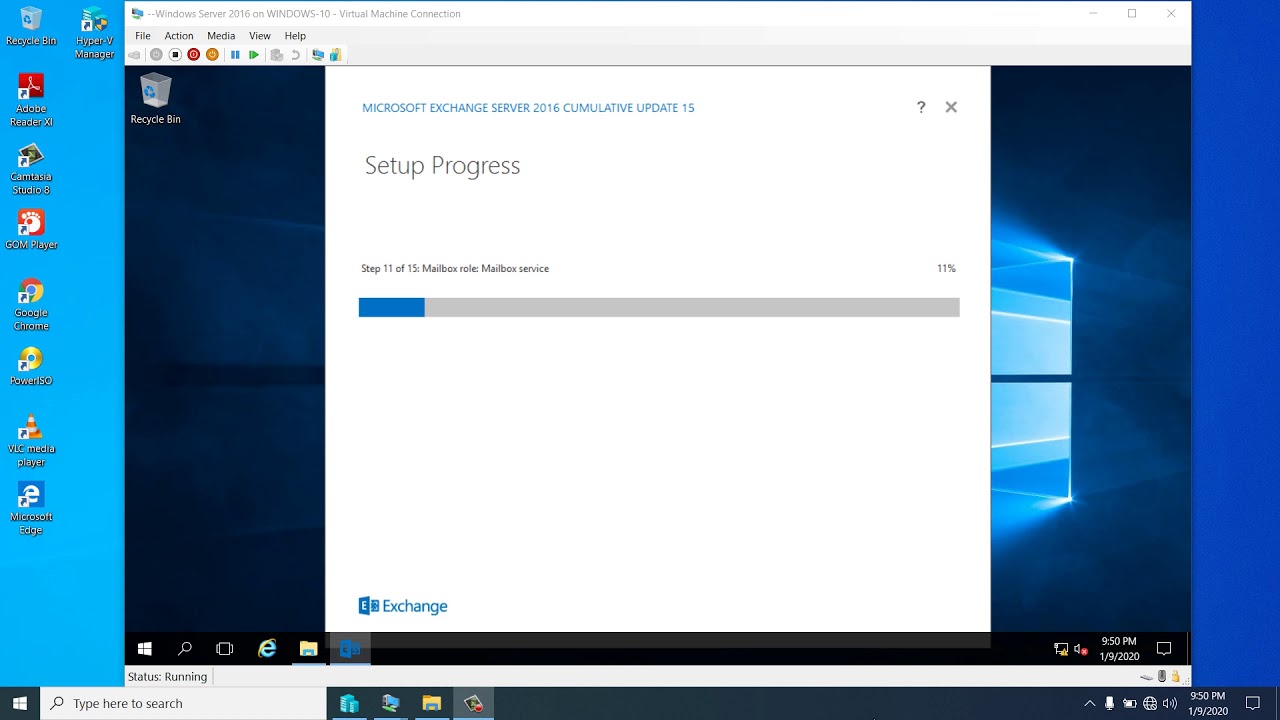
Task: Click the host microphone tray icon
Action: [1109, 703]
